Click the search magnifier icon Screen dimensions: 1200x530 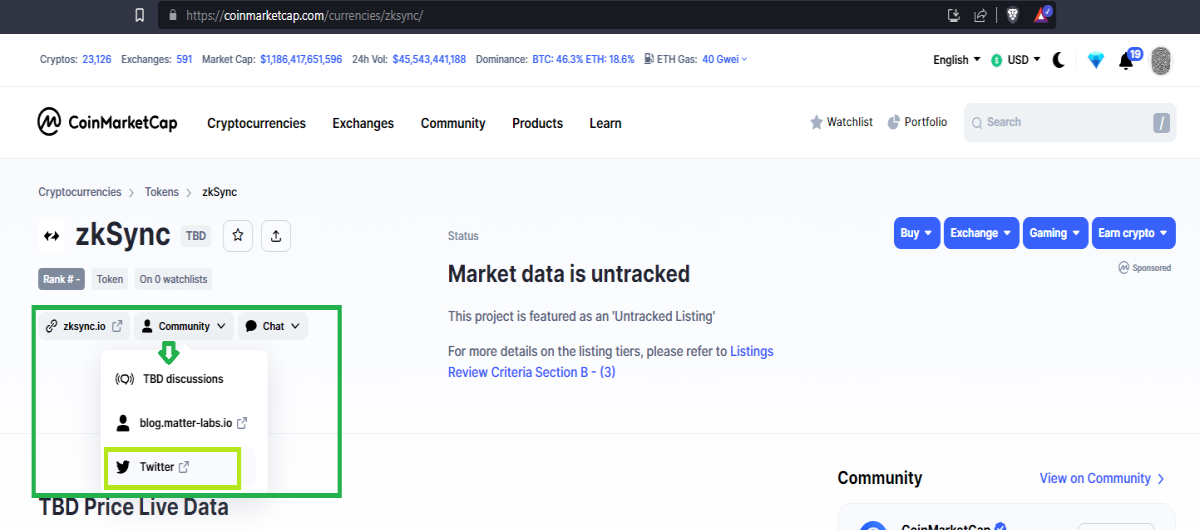(x=977, y=123)
